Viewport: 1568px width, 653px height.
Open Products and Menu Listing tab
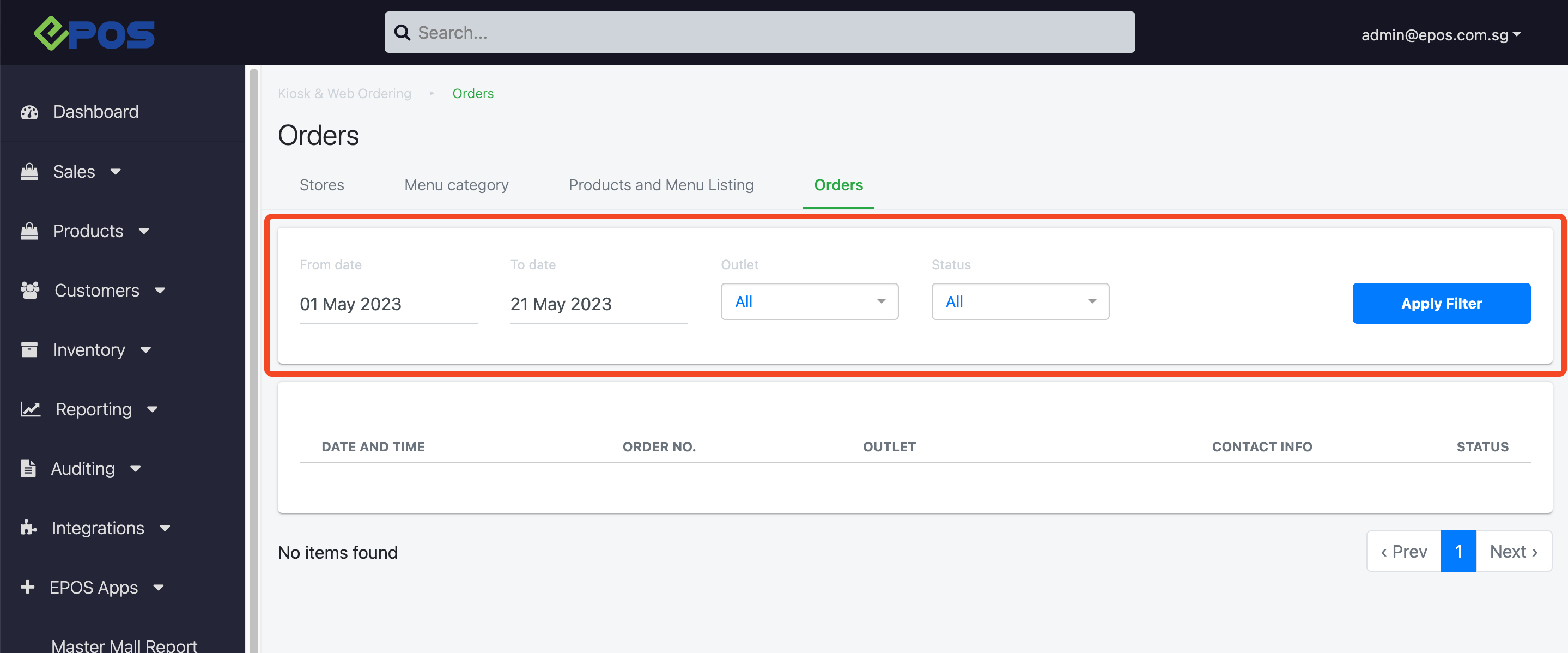[661, 185]
